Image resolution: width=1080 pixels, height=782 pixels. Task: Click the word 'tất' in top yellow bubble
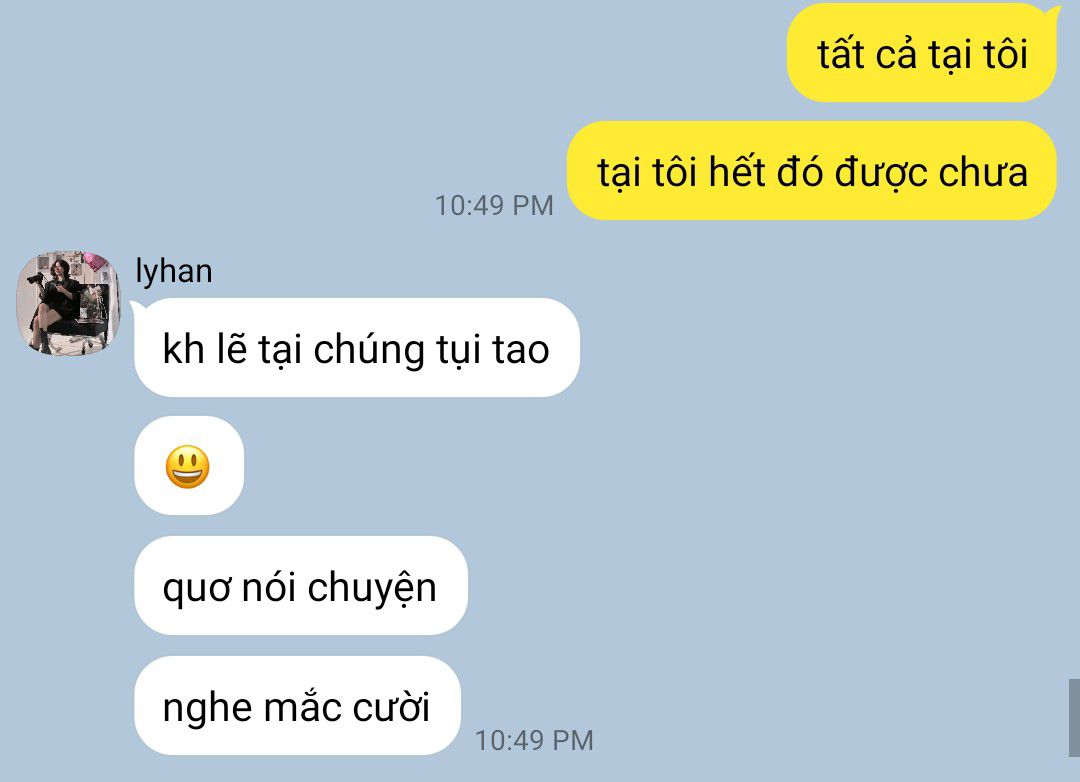(x=840, y=54)
